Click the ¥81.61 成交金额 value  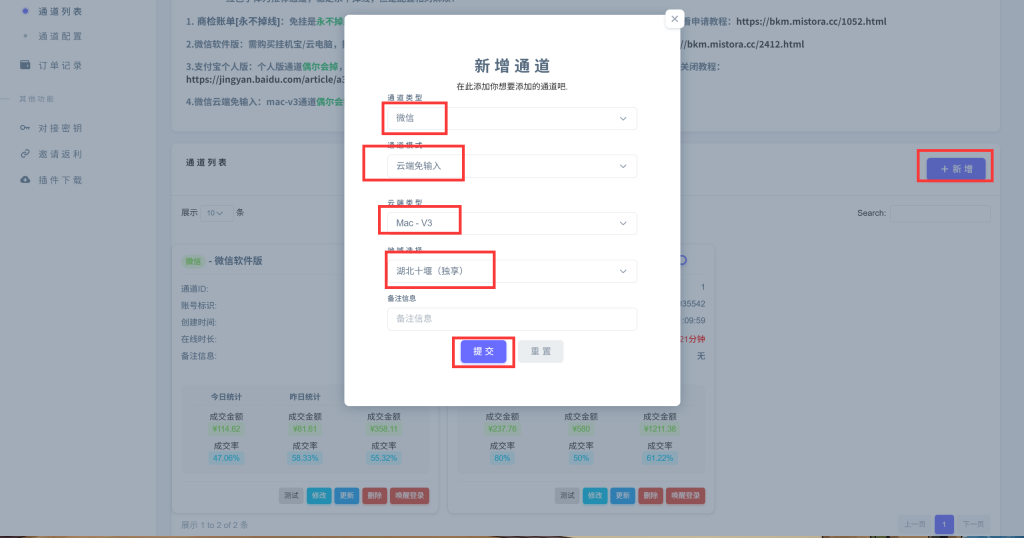tap(304, 429)
